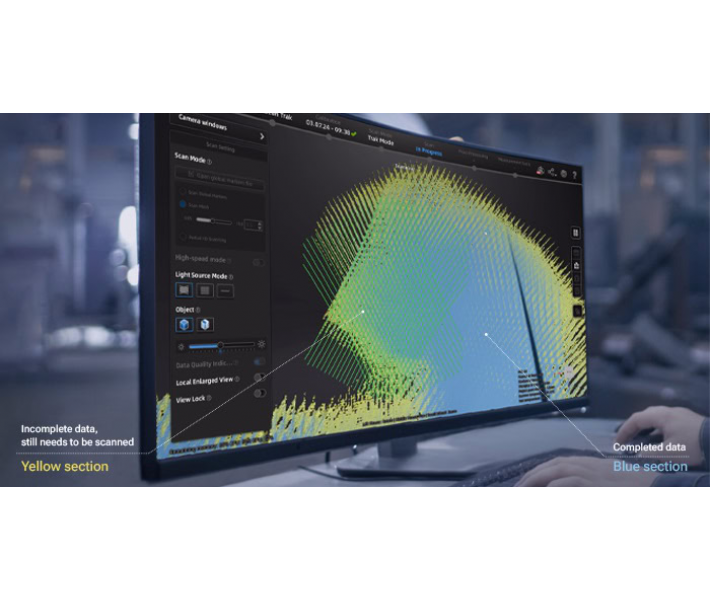Viewport: 710px width, 600px height.
Task: Select the Partial HD Scanning radio option
Action: [x=182, y=236]
